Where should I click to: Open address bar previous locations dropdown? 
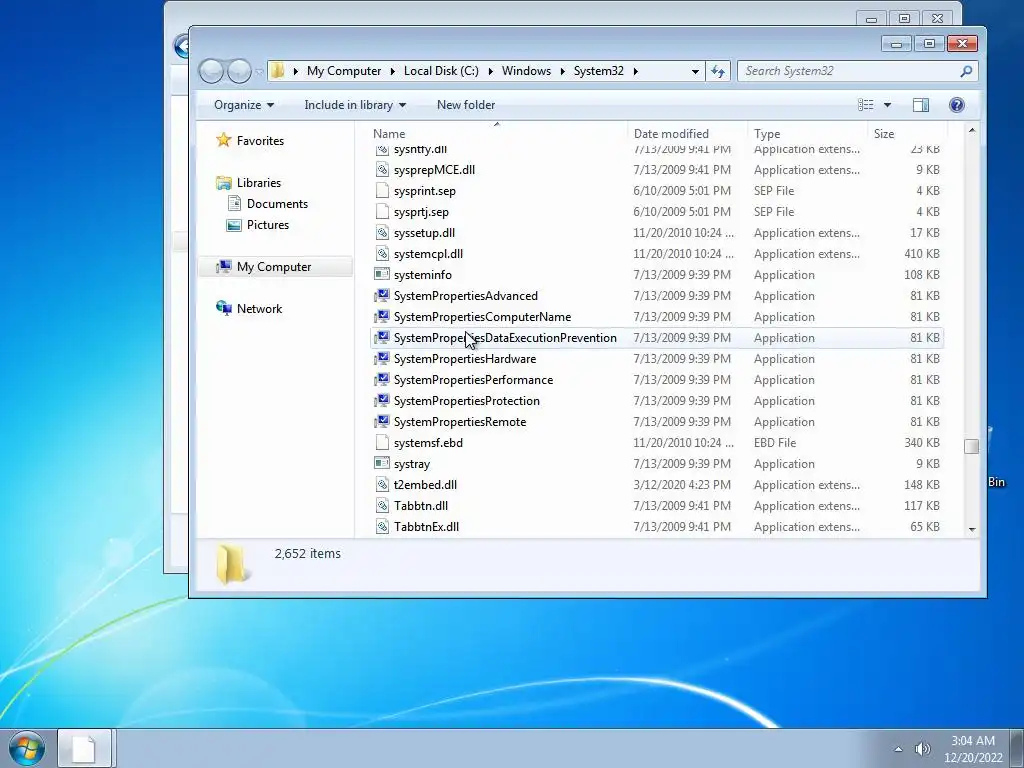(695, 71)
